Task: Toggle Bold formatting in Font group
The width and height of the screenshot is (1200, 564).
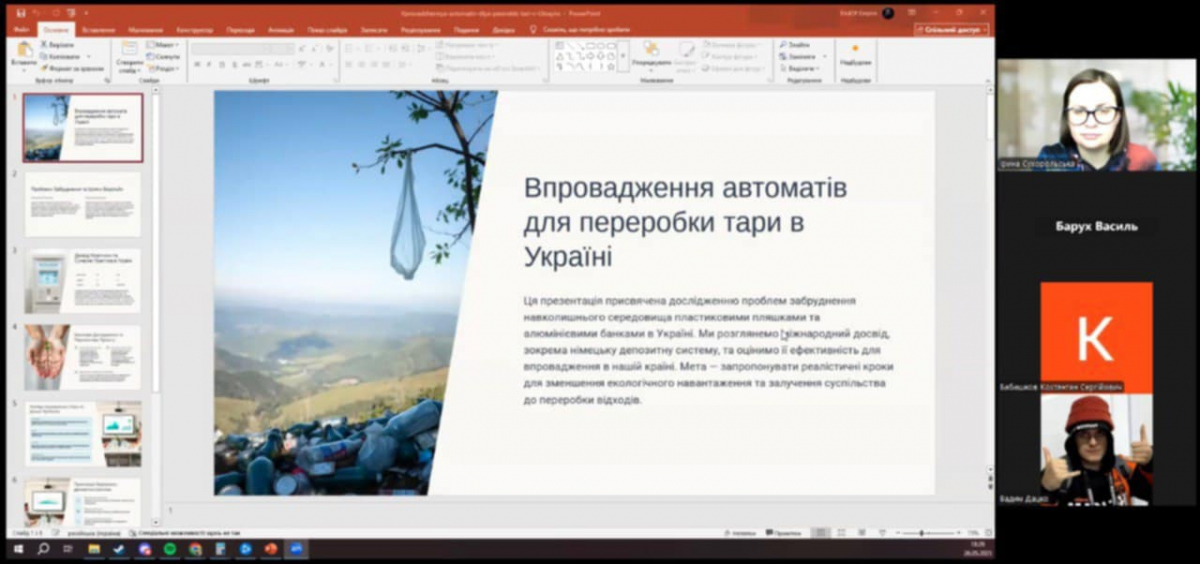Action: (x=197, y=64)
